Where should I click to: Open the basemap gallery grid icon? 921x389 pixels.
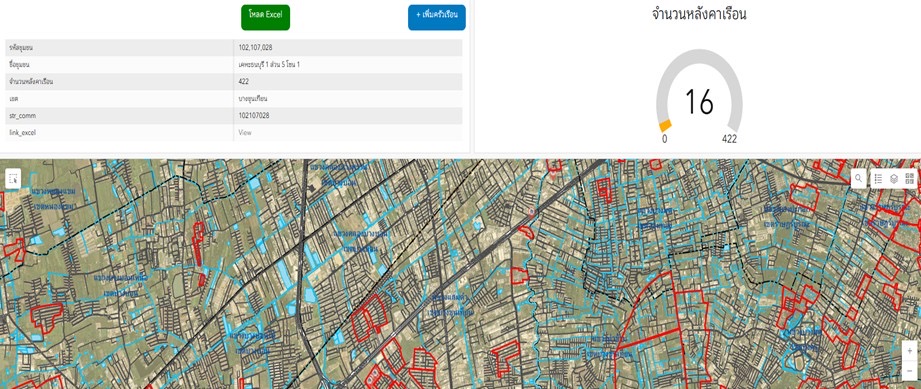pyautogui.click(x=910, y=179)
